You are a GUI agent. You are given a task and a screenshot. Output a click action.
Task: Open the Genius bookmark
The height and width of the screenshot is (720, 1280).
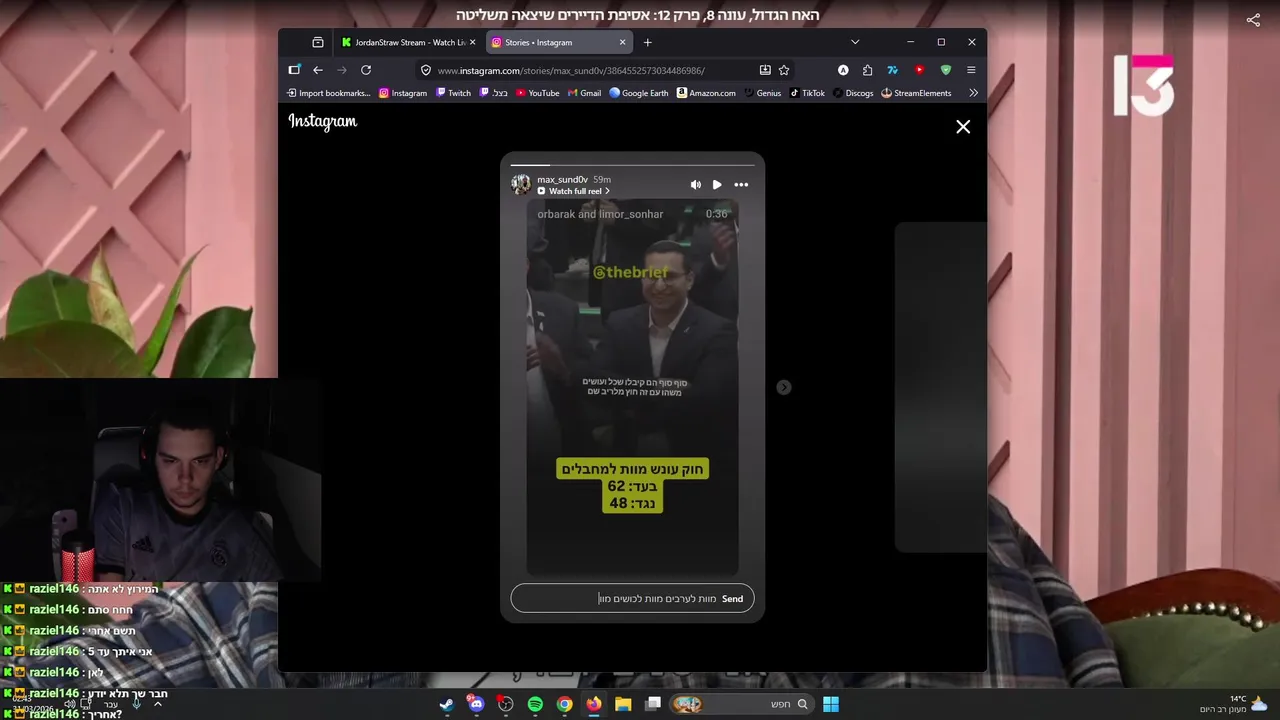tap(762, 93)
